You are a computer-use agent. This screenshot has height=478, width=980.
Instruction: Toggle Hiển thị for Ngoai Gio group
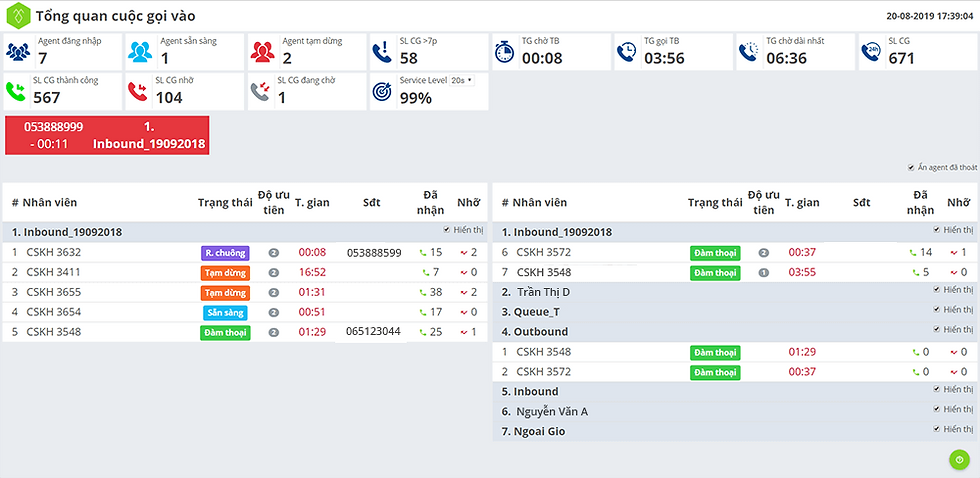(x=937, y=429)
